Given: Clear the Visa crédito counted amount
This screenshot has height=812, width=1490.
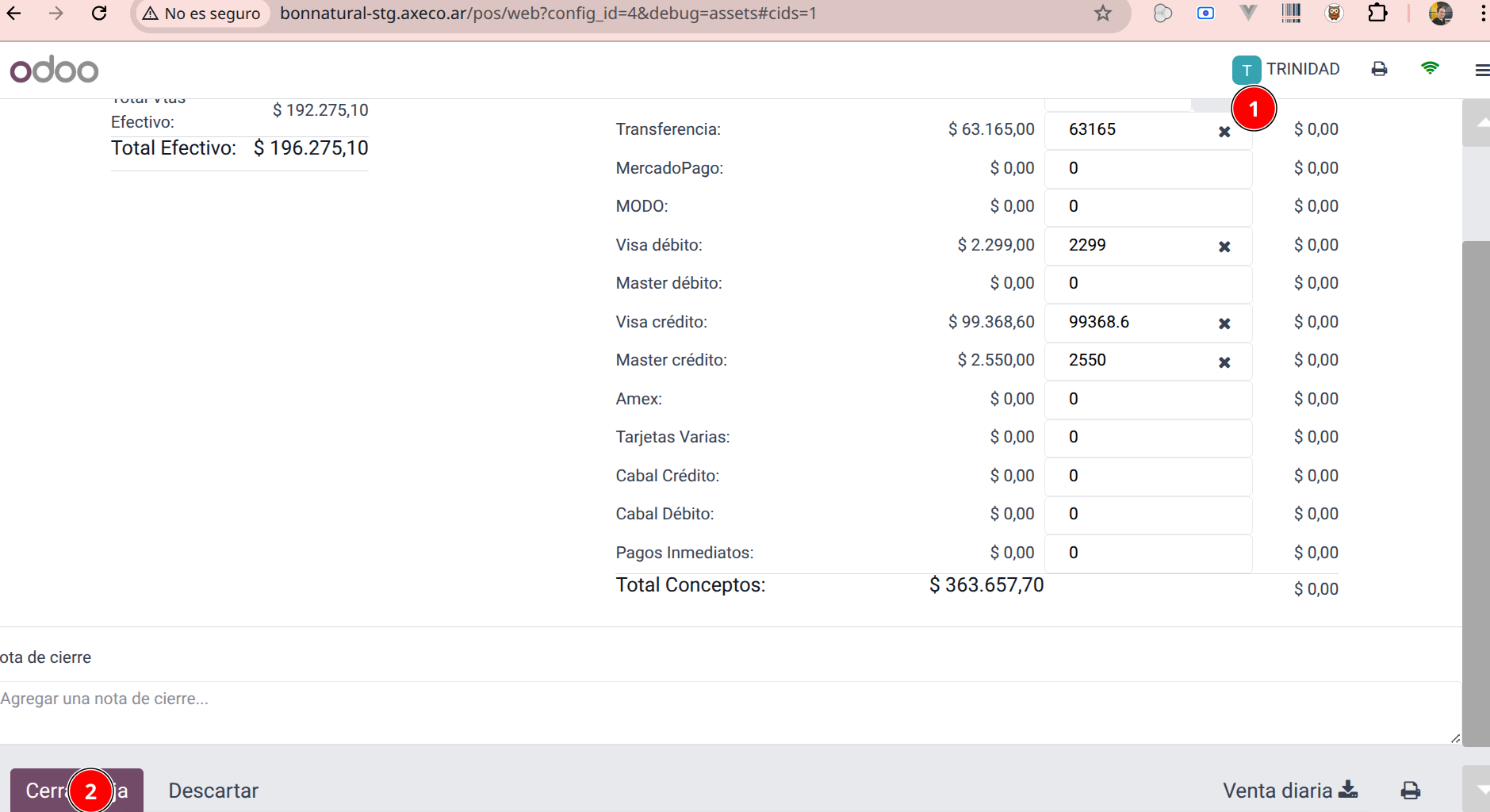Looking at the screenshot, I should click(1224, 324).
